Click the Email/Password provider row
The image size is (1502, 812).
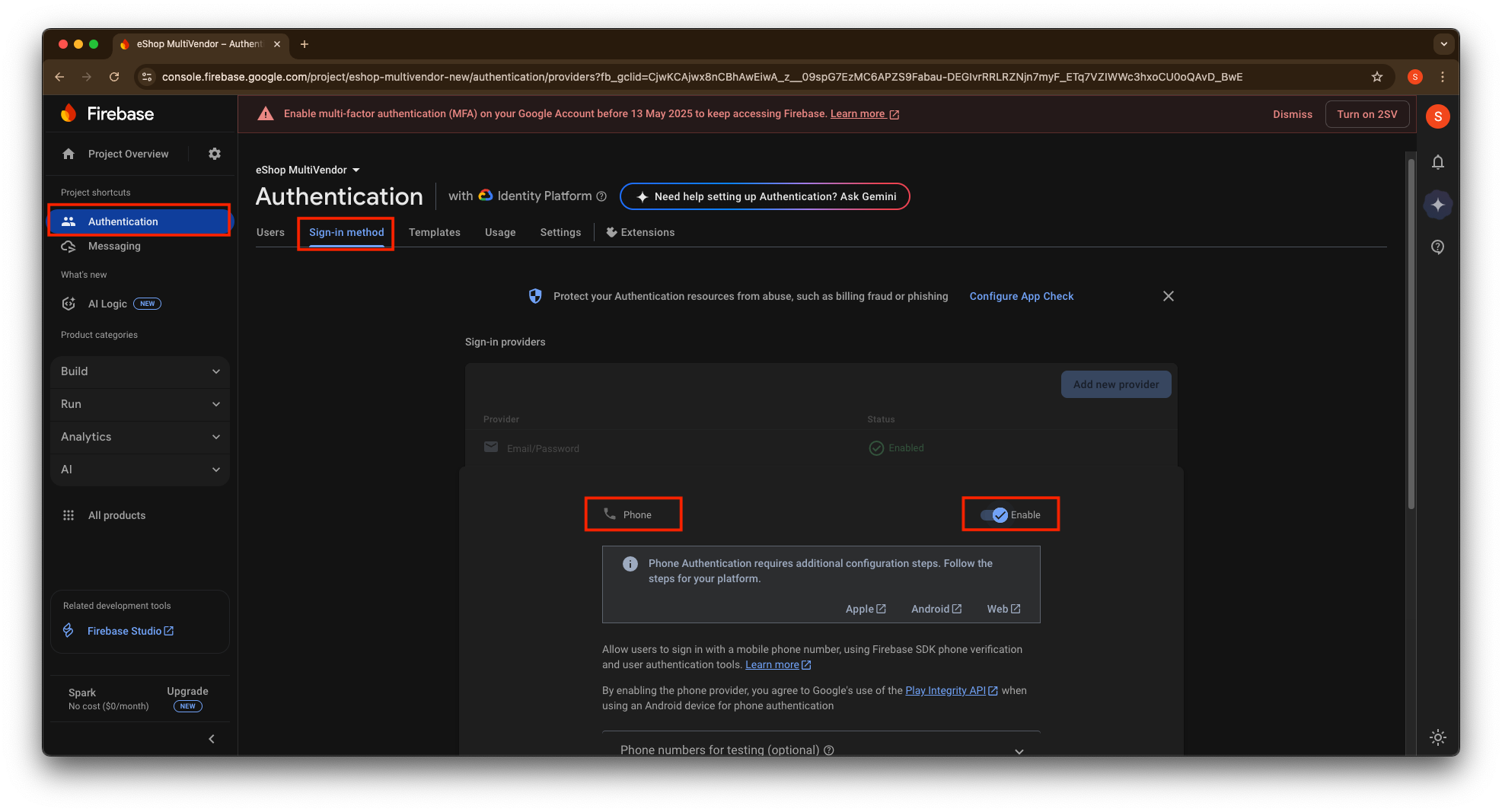pyautogui.click(x=821, y=448)
